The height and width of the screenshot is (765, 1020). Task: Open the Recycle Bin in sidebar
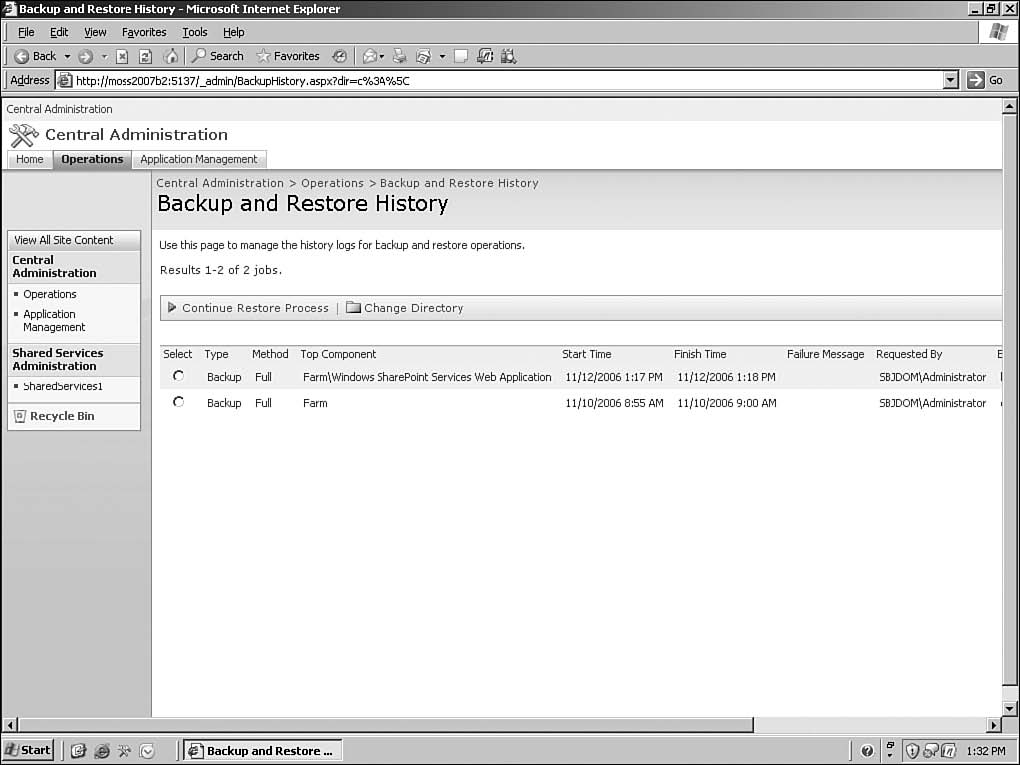point(62,416)
